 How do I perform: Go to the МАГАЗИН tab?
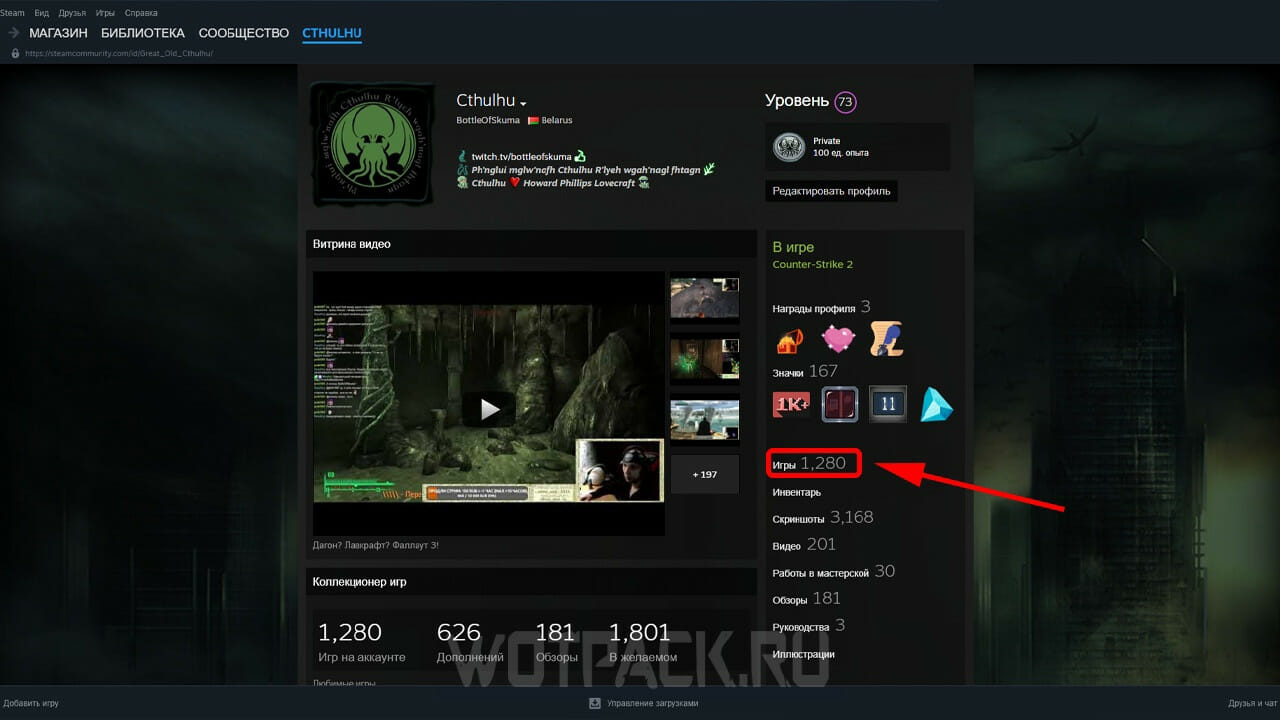(58, 33)
